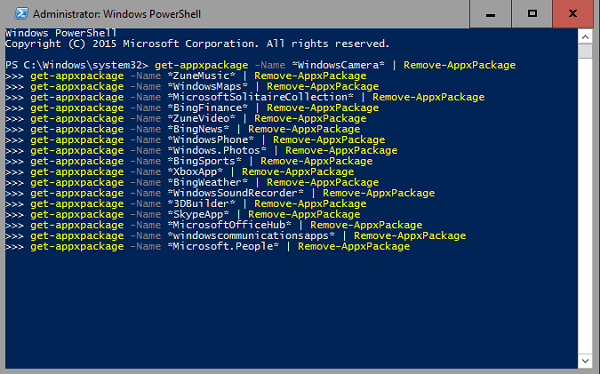The image size is (600, 374).
Task: Click '-Name' on the XboxApp line
Action: click(x=145, y=172)
